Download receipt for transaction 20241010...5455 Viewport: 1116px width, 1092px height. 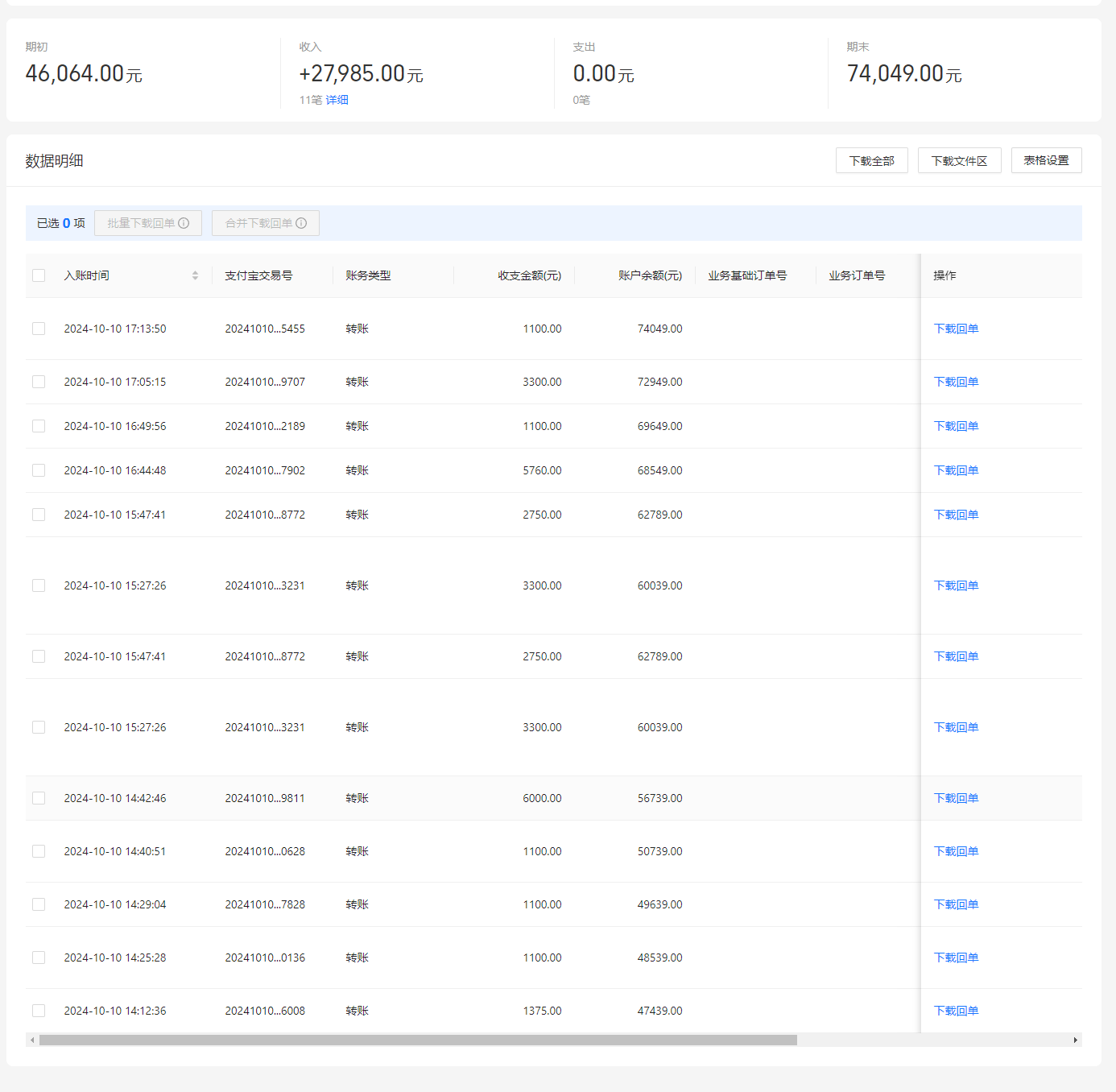click(x=956, y=329)
